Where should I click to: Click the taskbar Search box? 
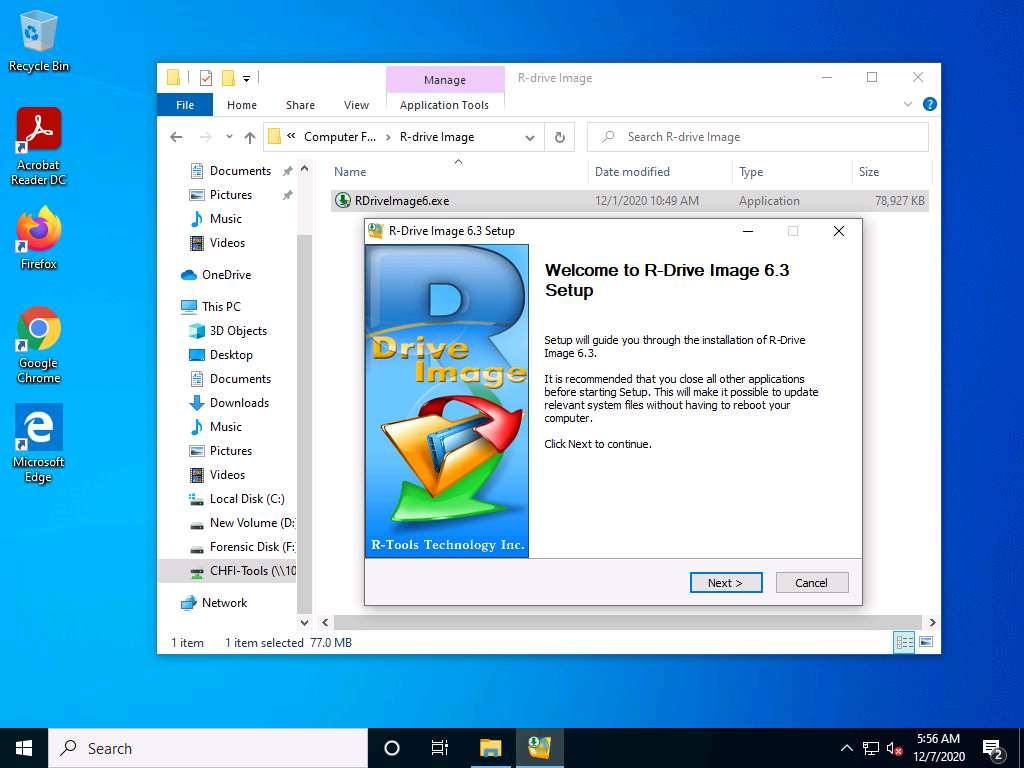pos(208,748)
